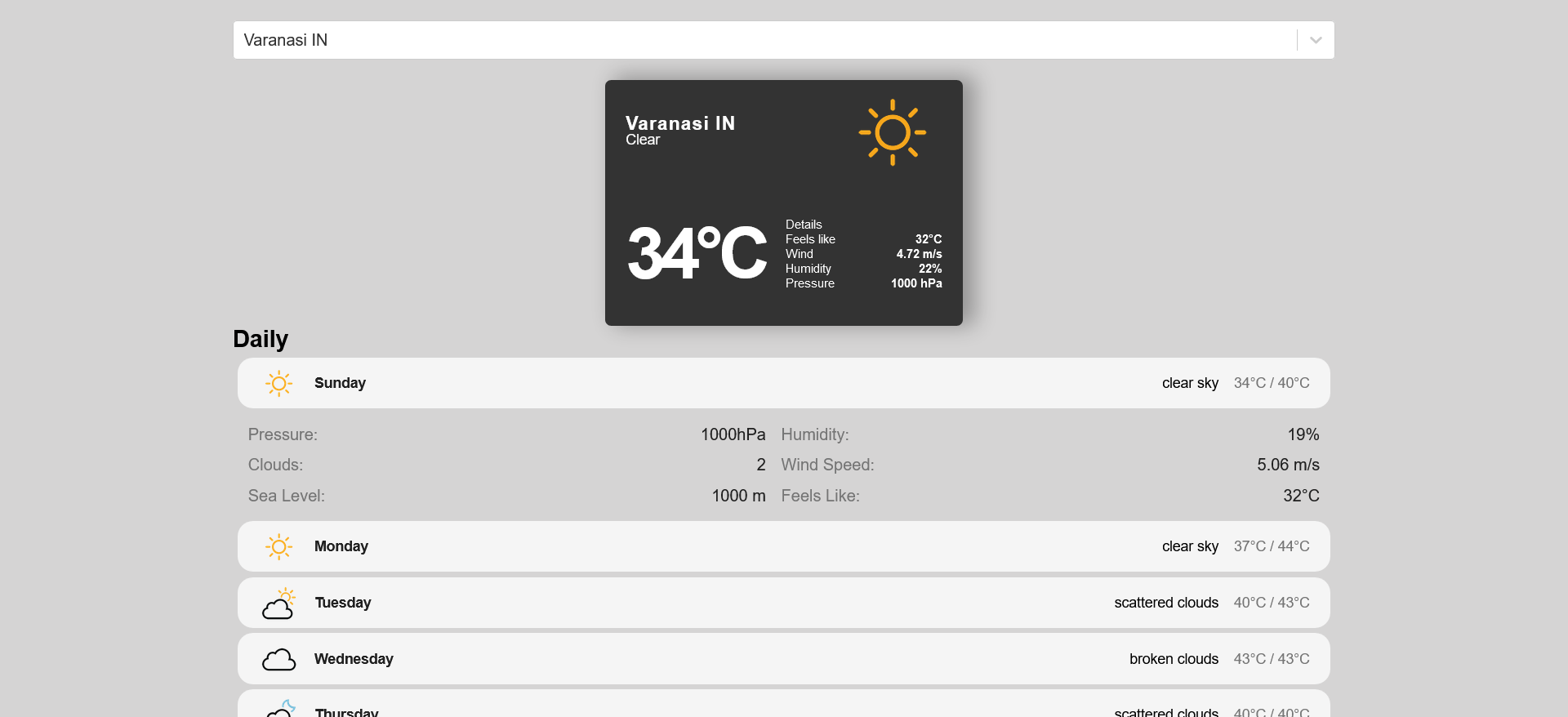Expand the Thursday forecast row
The width and height of the screenshot is (1568, 717).
(783, 704)
